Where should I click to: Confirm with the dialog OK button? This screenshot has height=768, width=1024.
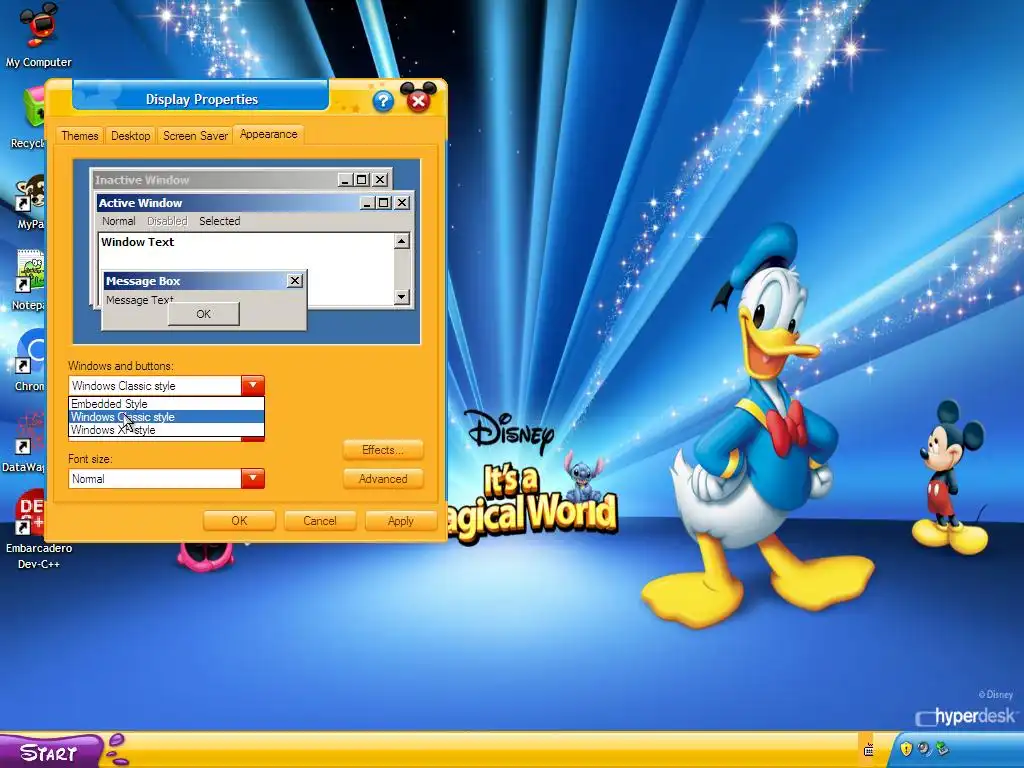(239, 520)
